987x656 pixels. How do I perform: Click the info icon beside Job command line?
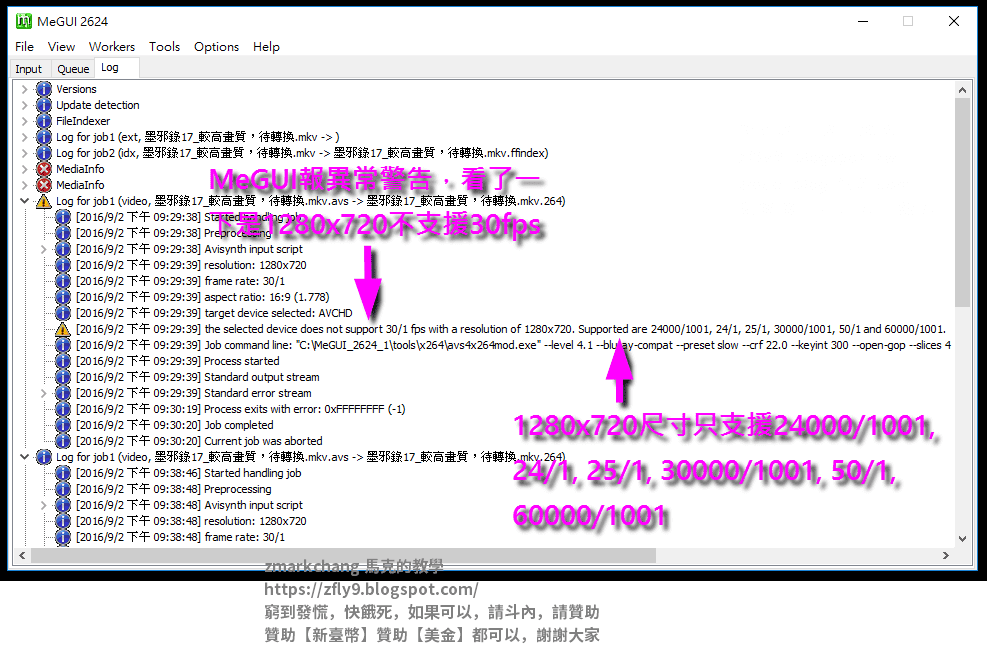point(63,345)
